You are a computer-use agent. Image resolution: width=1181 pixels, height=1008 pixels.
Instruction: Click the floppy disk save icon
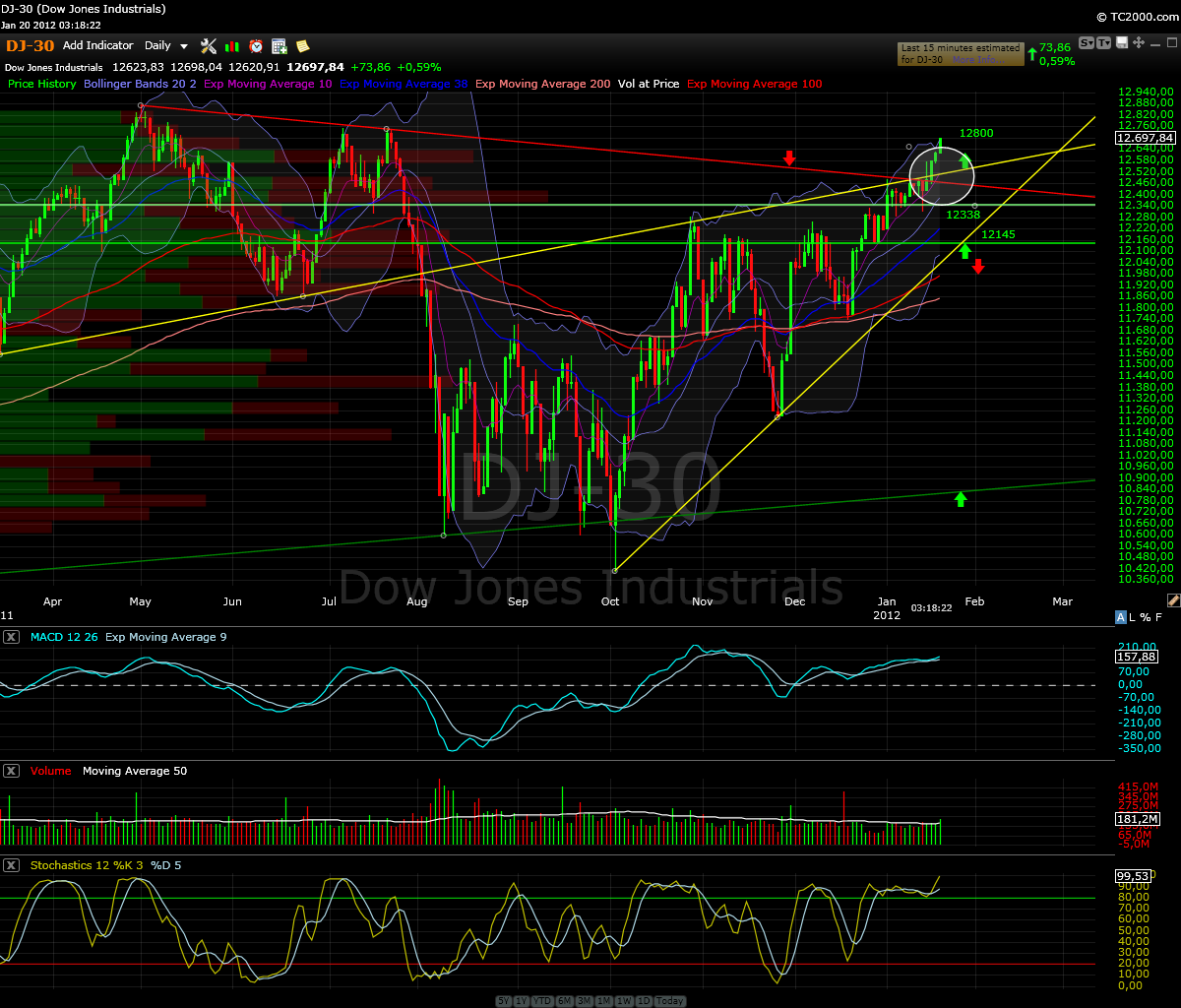click(1122, 42)
